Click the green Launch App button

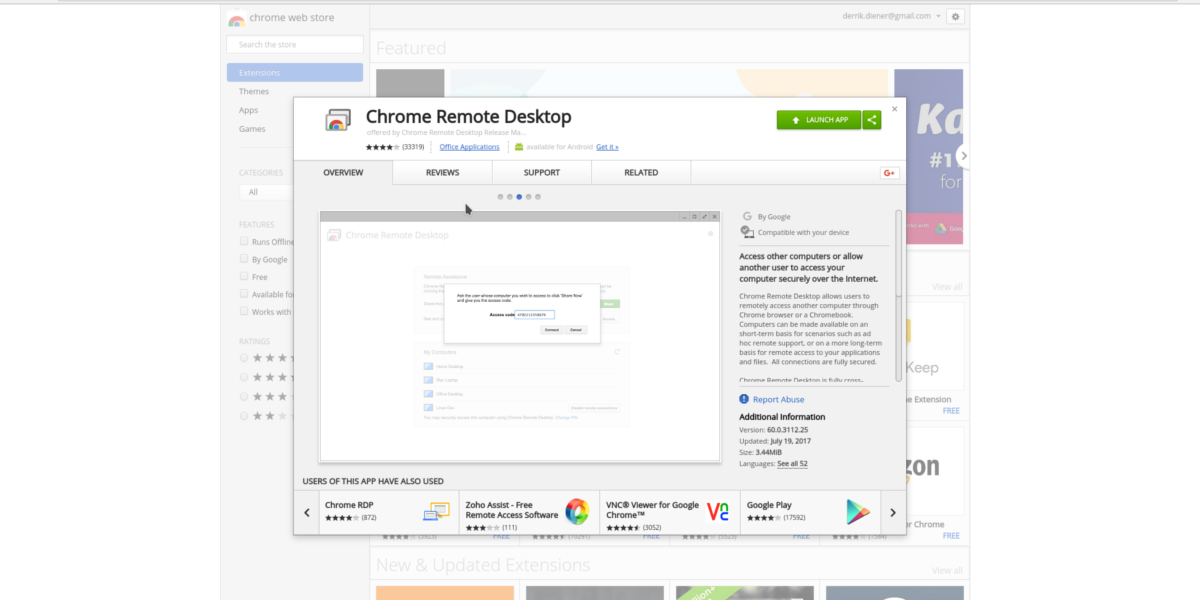pyautogui.click(x=818, y=120)
